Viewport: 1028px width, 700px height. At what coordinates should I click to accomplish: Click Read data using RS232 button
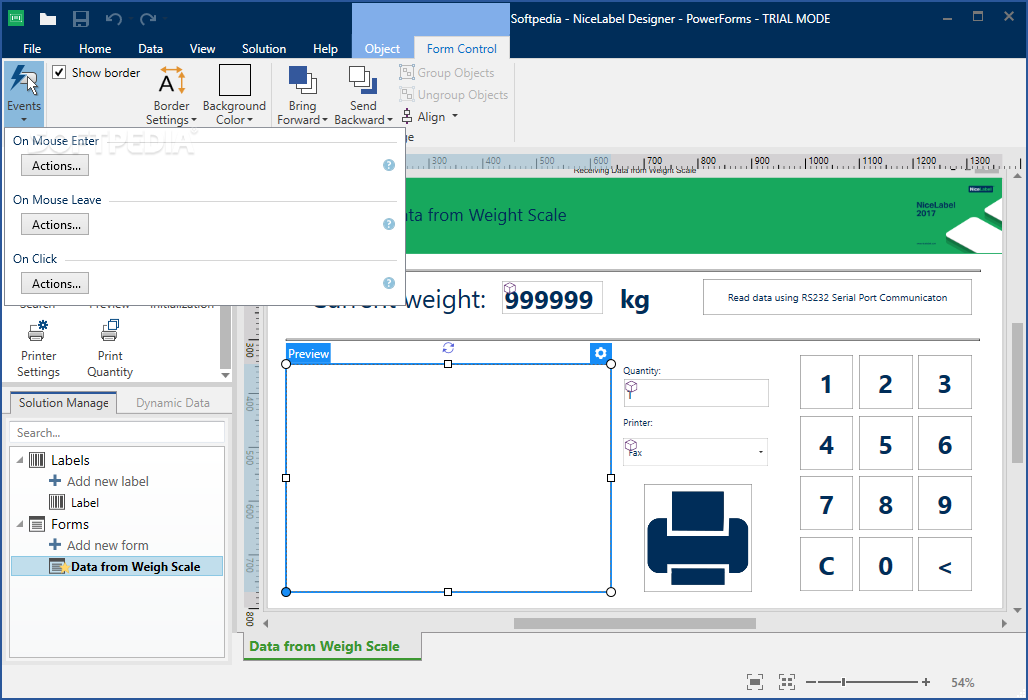(x=837, y=298)
